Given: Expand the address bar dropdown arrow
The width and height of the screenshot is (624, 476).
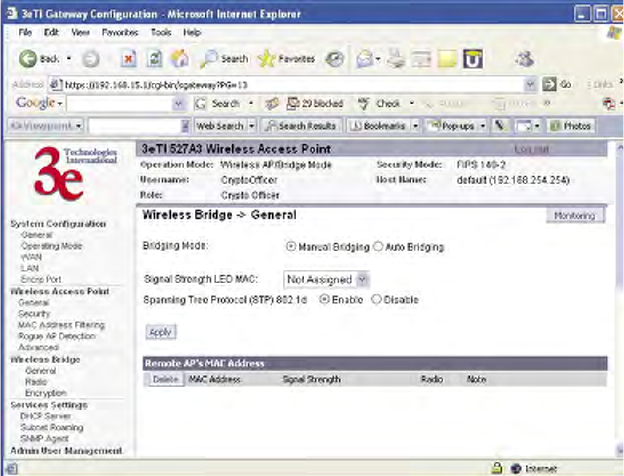Looking at the screenshot, I should (x=530, y=84).
